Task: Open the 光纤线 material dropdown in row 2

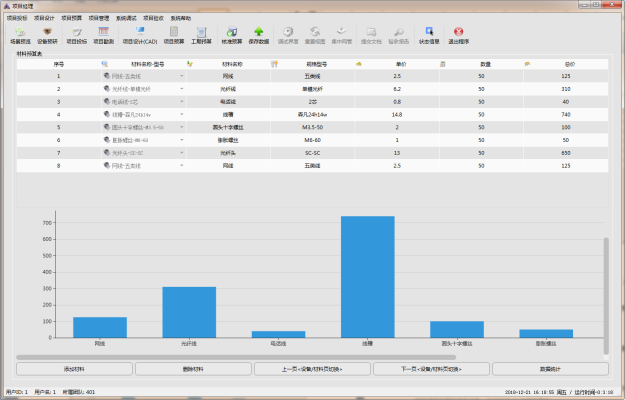Action: (181, 89)
